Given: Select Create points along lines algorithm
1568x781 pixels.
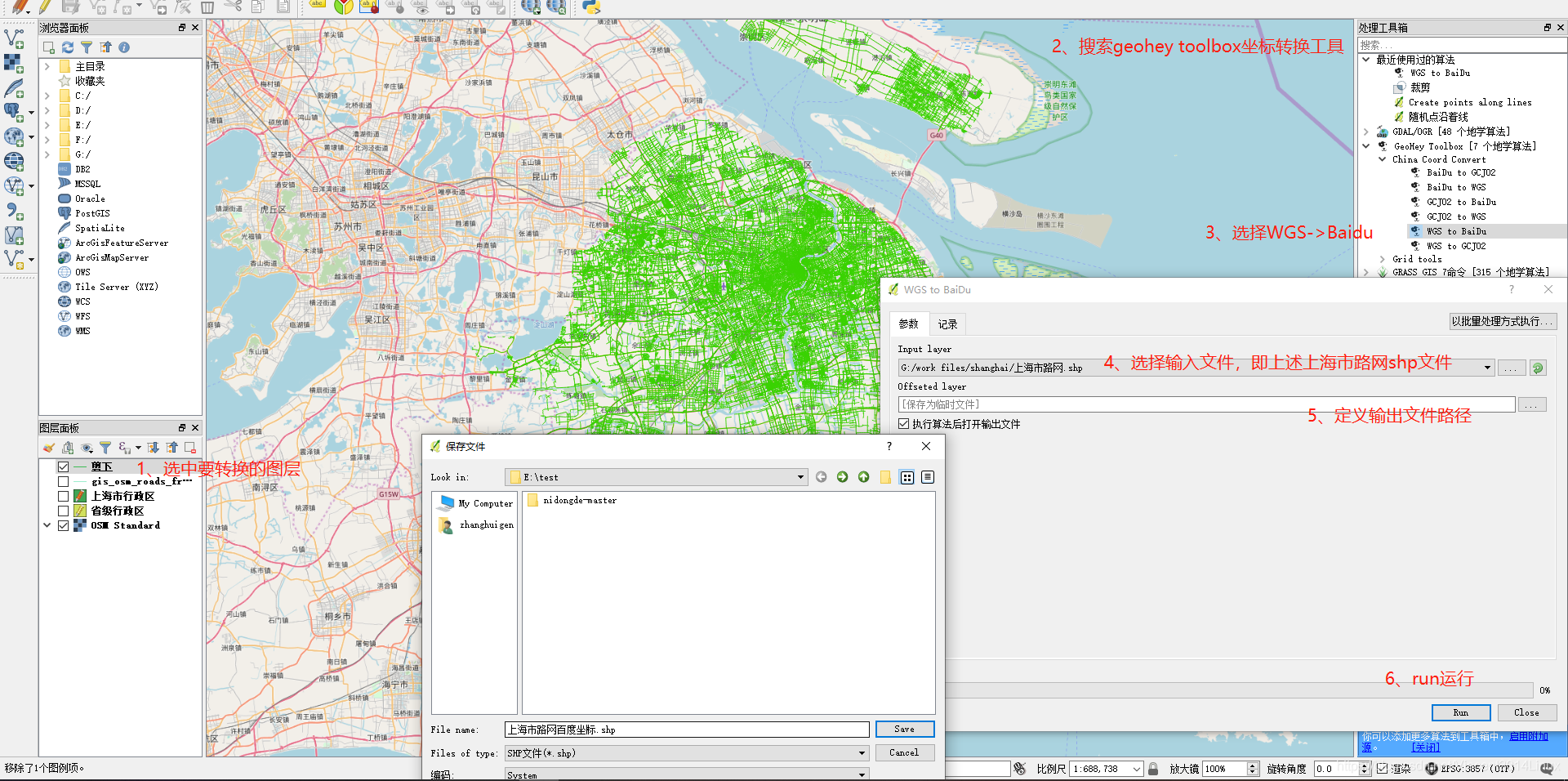Looking at the screenshot, I should (1470, 102).
